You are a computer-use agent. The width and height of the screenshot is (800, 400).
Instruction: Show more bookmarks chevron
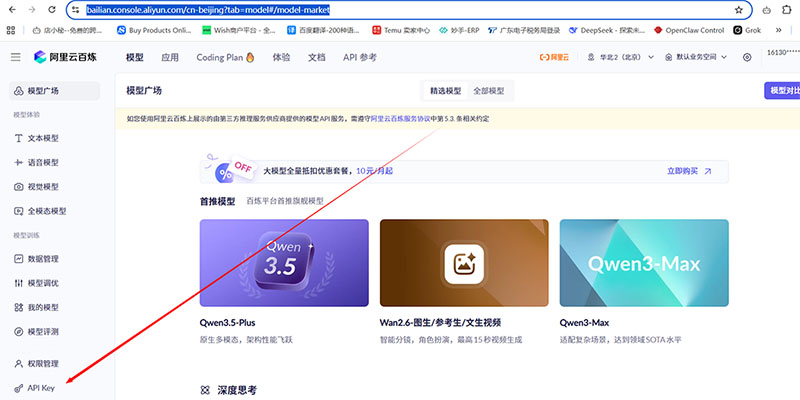779,30
